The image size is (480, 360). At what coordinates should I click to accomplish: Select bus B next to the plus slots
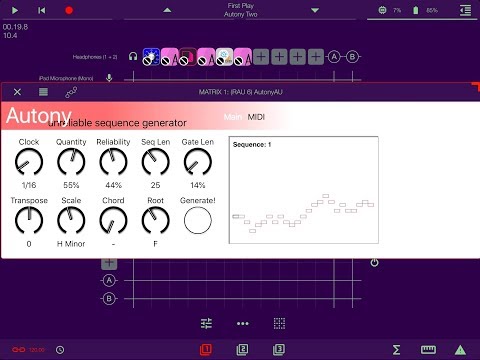(352, 57)
